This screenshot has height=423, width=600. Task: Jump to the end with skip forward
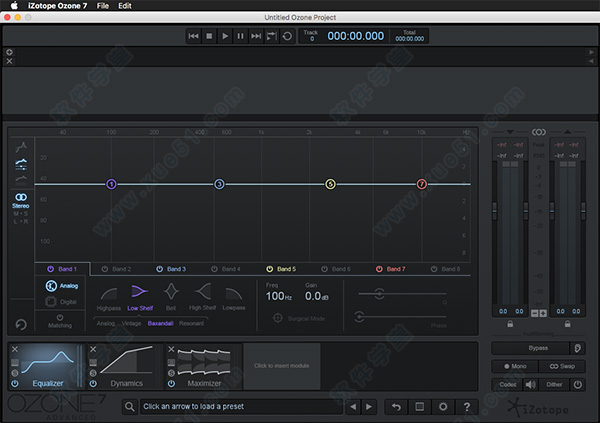(x=256, y=36)
